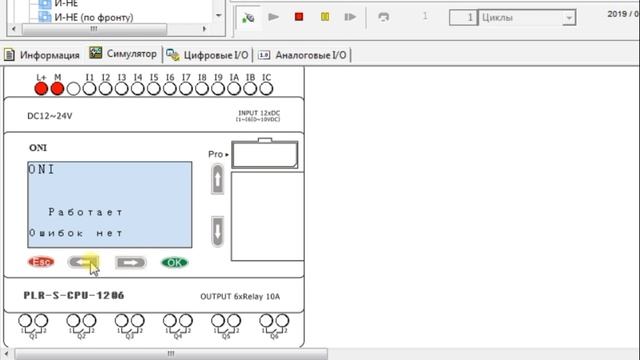Toggle input I9 terminal
This screenshot has height=360, width=640.
218,89
